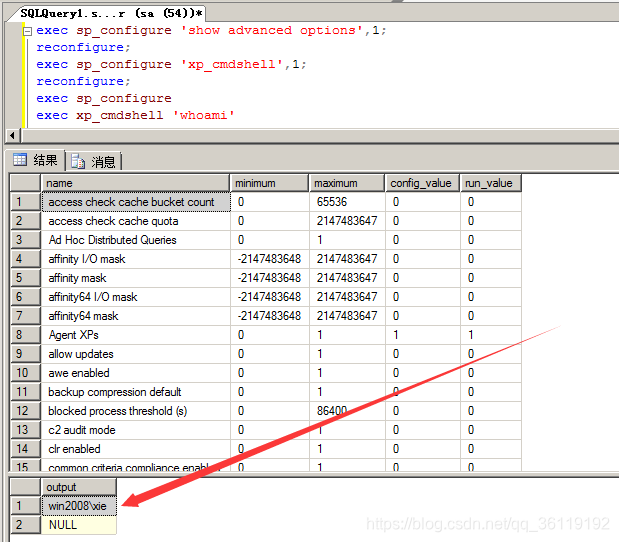This screenshot has width=619, height=542.
Task: Click the editor horizontal scrollbar left arrow
Action: [13, 136]
